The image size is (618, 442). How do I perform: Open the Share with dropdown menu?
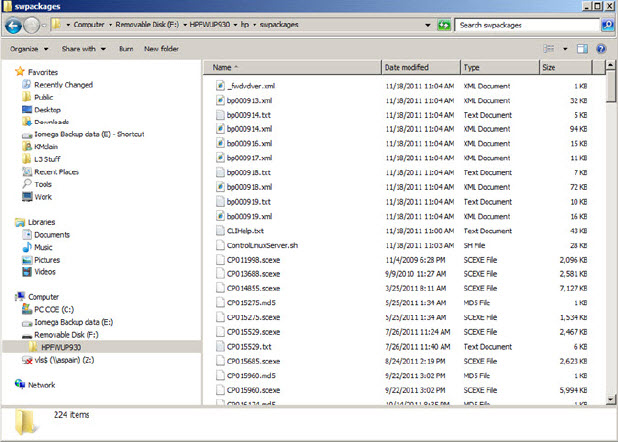click(84, 48)
